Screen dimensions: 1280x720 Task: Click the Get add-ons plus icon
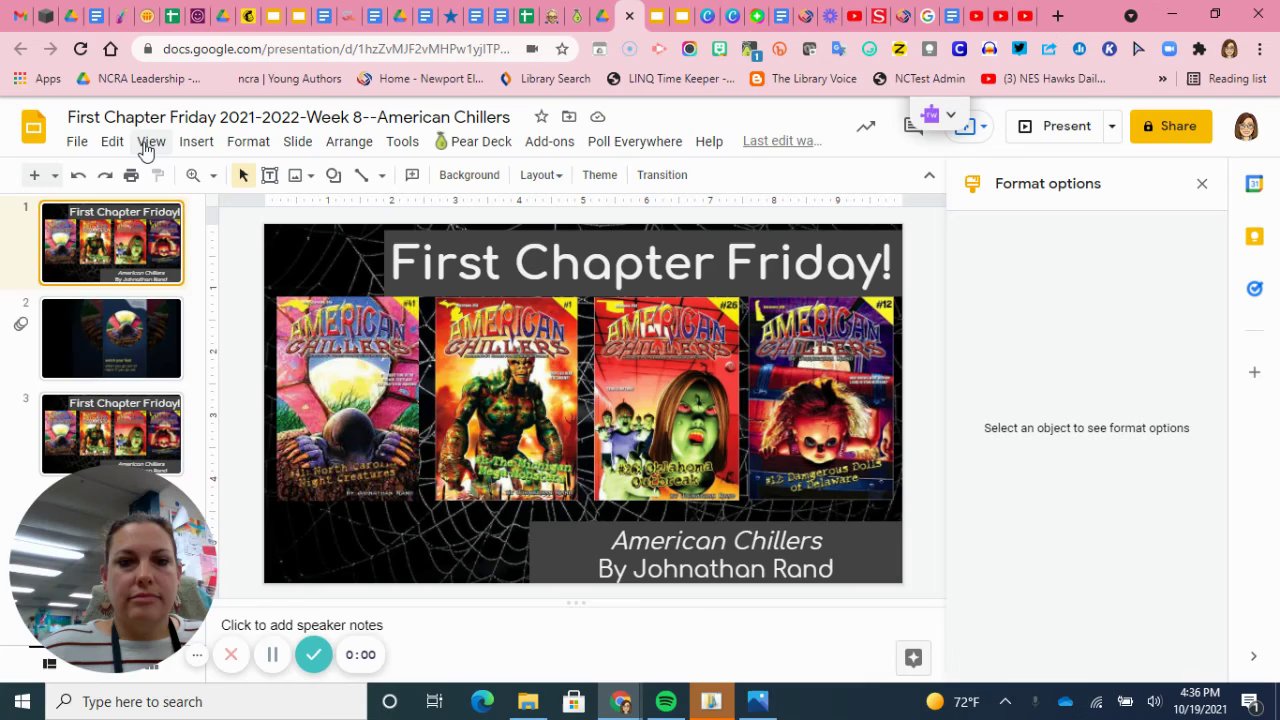click(x=1254, y=372)
